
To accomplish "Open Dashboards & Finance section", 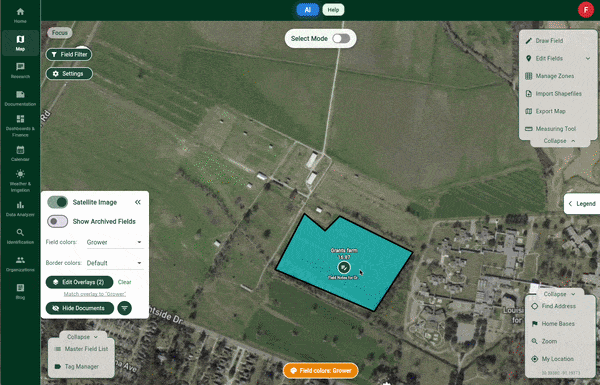I will coord(20,126).
